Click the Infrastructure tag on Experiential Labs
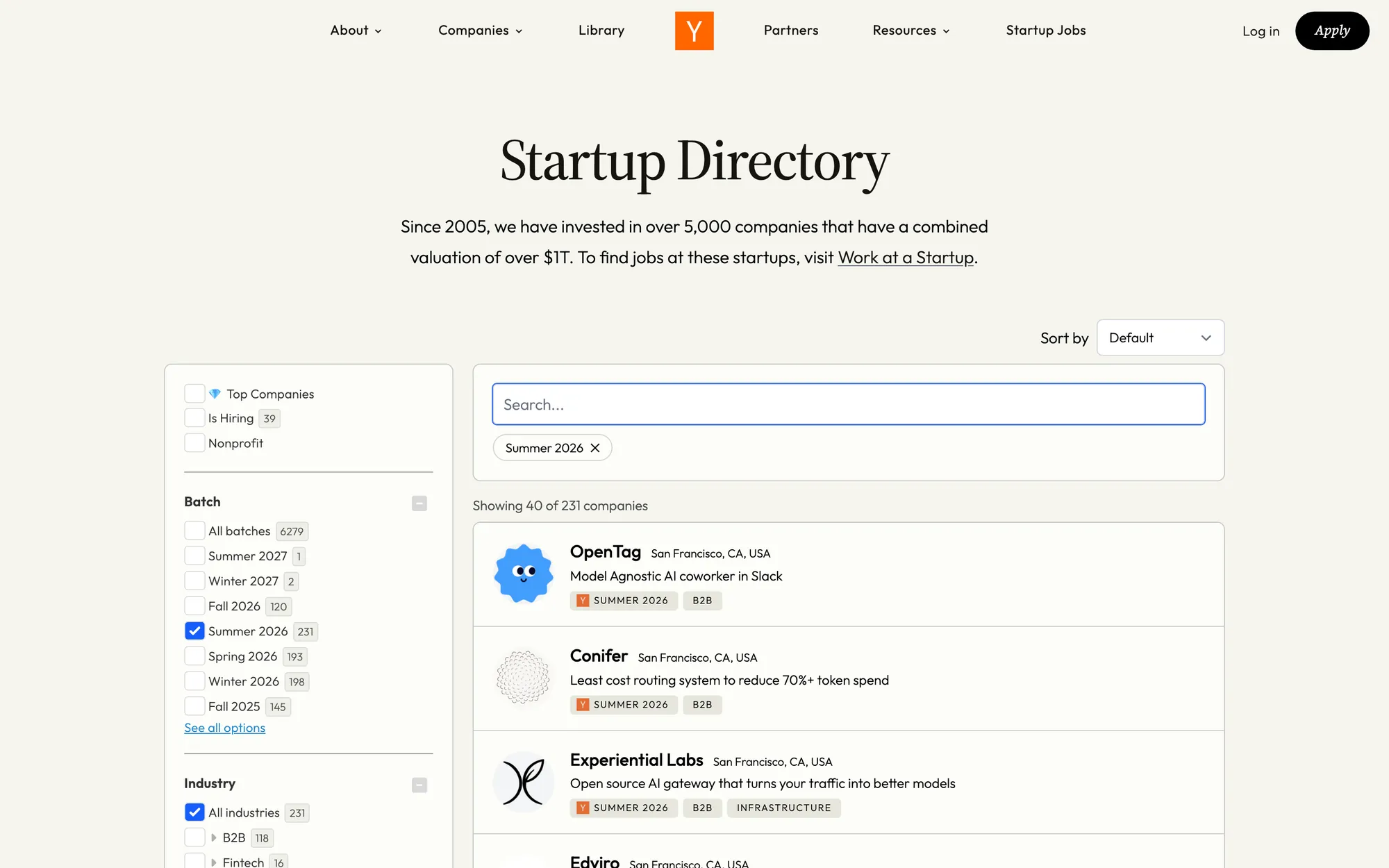1389x868 pixels. pos(783,808)
